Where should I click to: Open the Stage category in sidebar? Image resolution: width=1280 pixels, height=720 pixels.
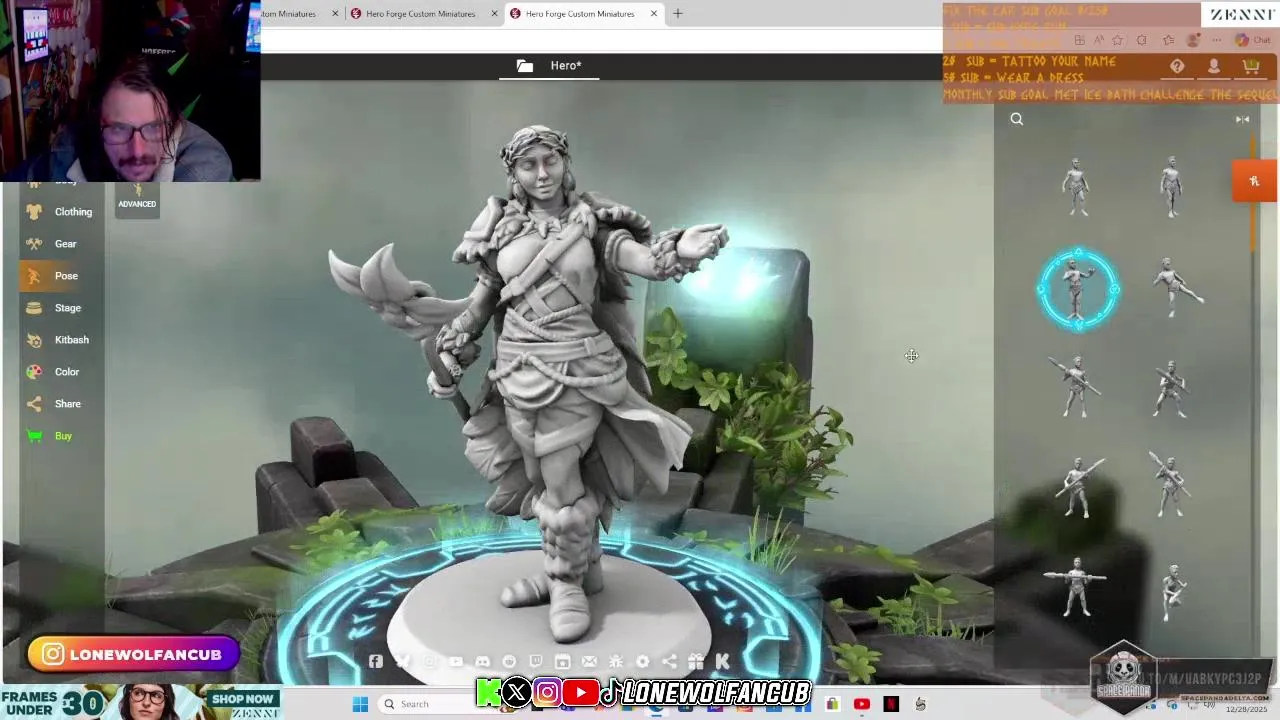point(60,308)
